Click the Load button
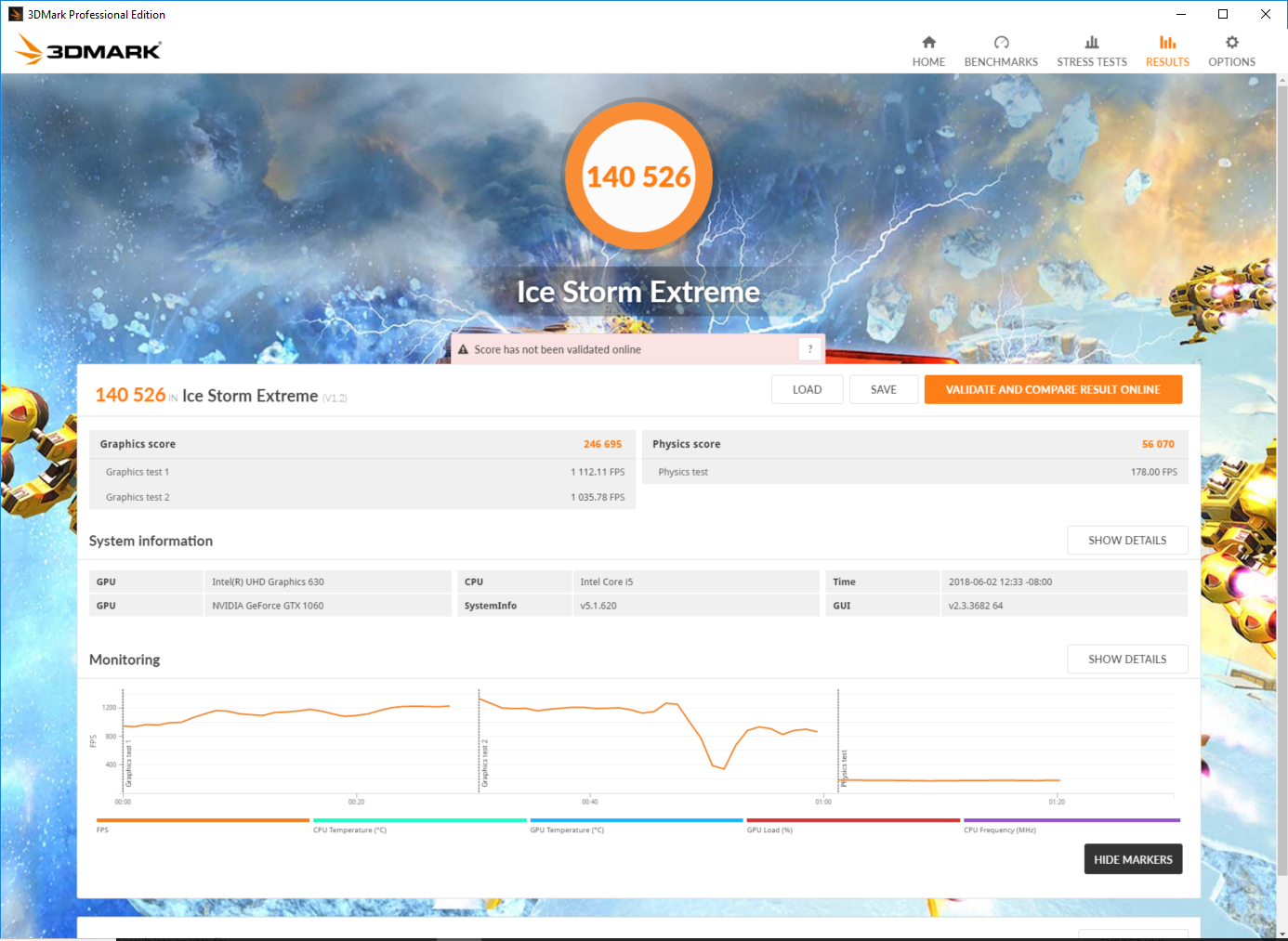1288x941 pixels. pos(807,390)
